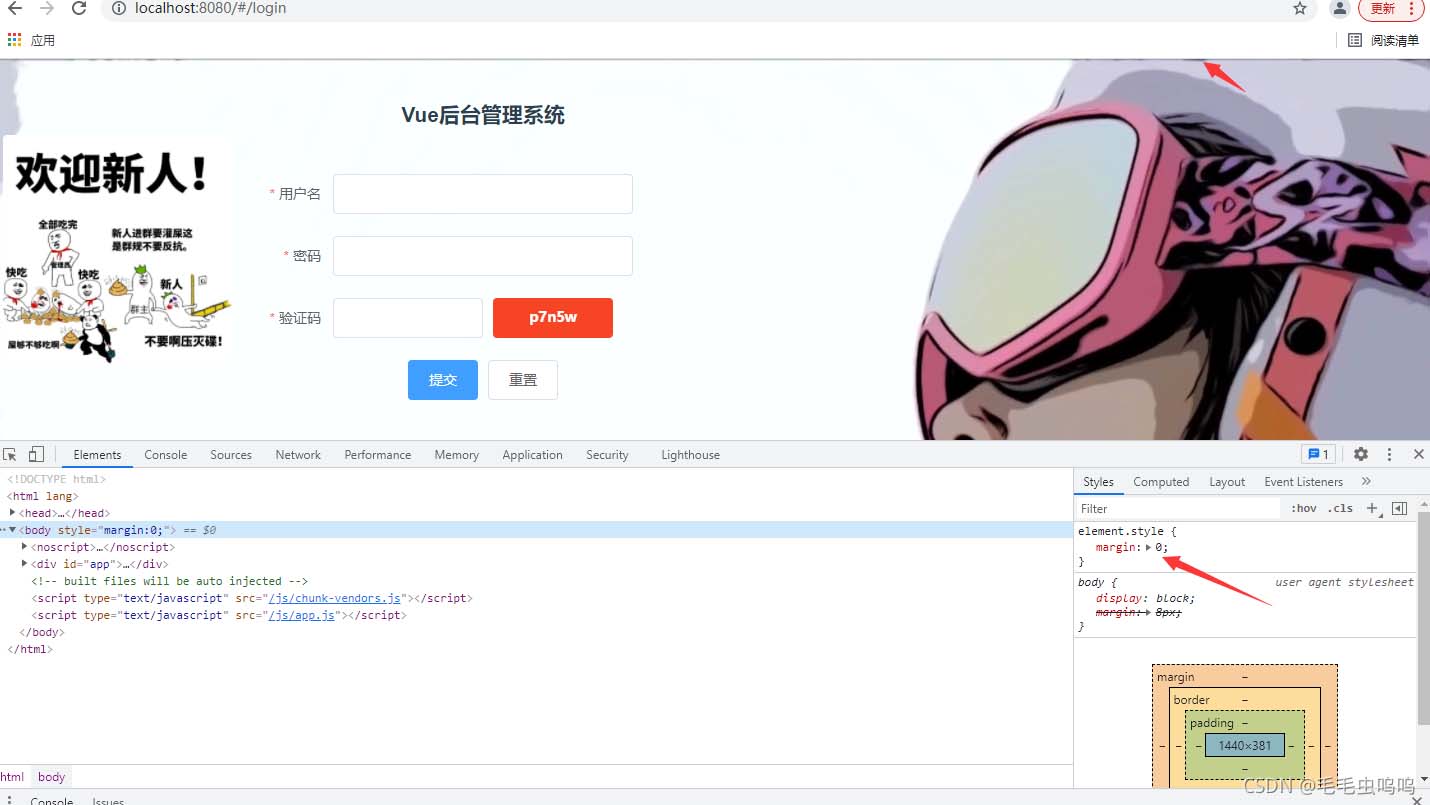Switch to the Memory tab
The image size is (1430, 805).
tap(457, 455)
